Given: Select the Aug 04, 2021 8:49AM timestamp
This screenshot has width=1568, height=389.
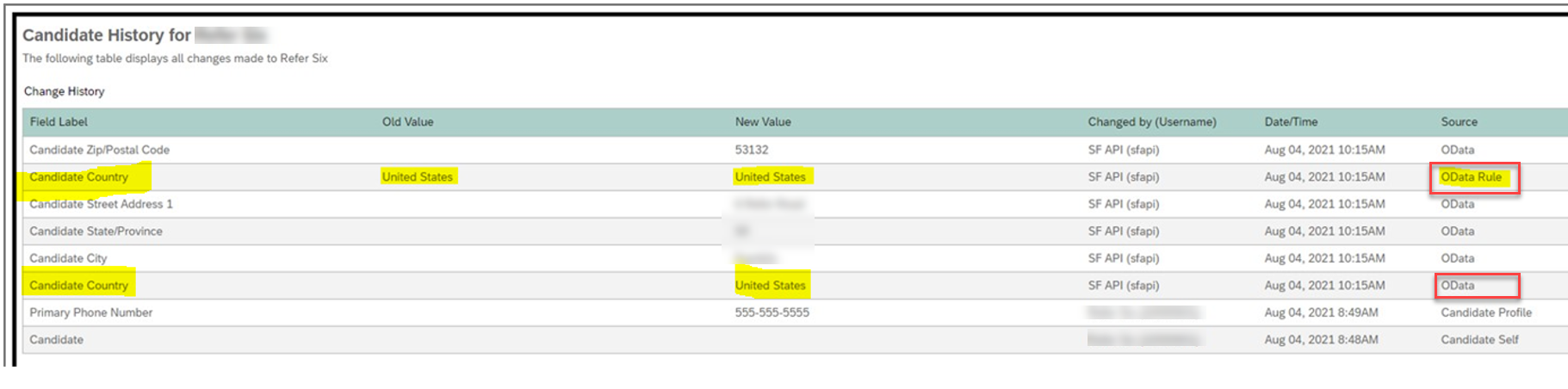Looking at the screenshot, I should 1321,312.
